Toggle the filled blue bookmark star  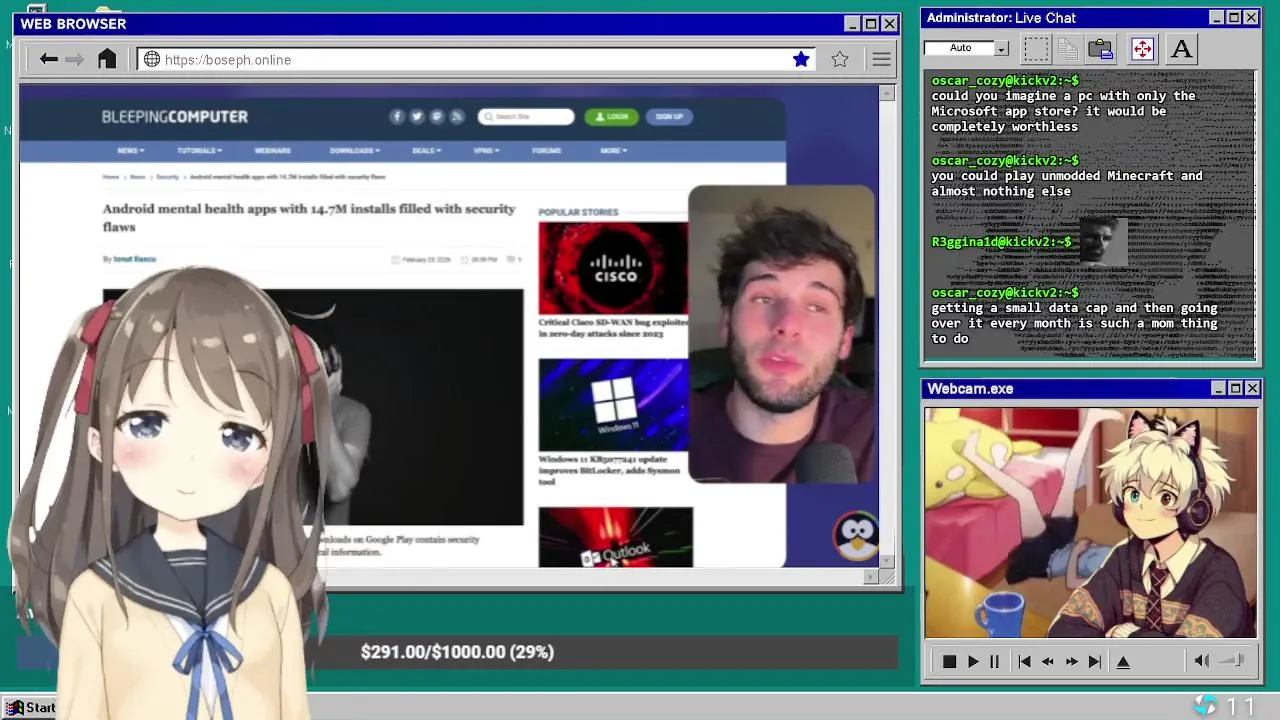click(x=801, y=59)
